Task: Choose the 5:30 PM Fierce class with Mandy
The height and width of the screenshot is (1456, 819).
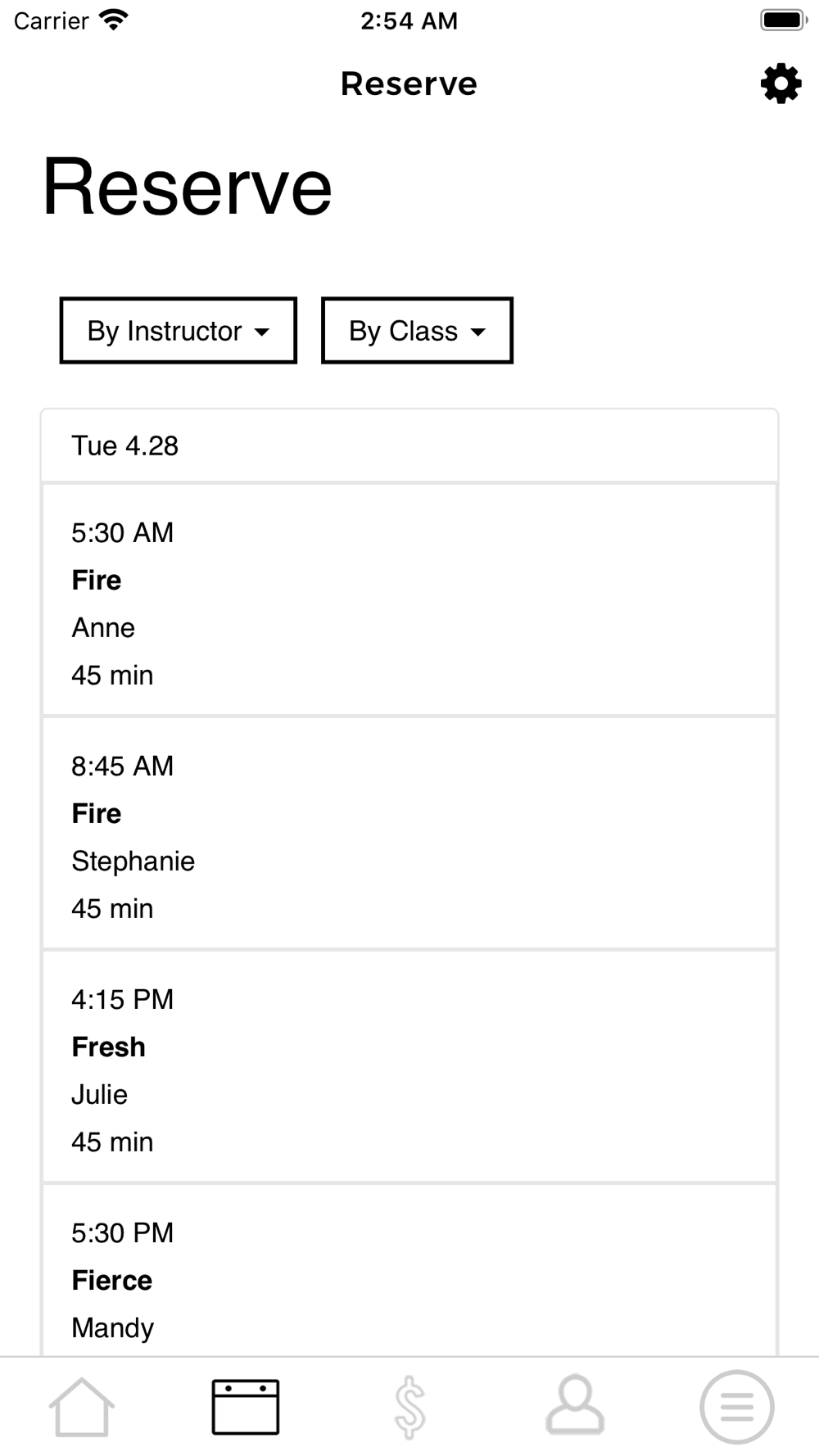Action: tap(409, 1270)
